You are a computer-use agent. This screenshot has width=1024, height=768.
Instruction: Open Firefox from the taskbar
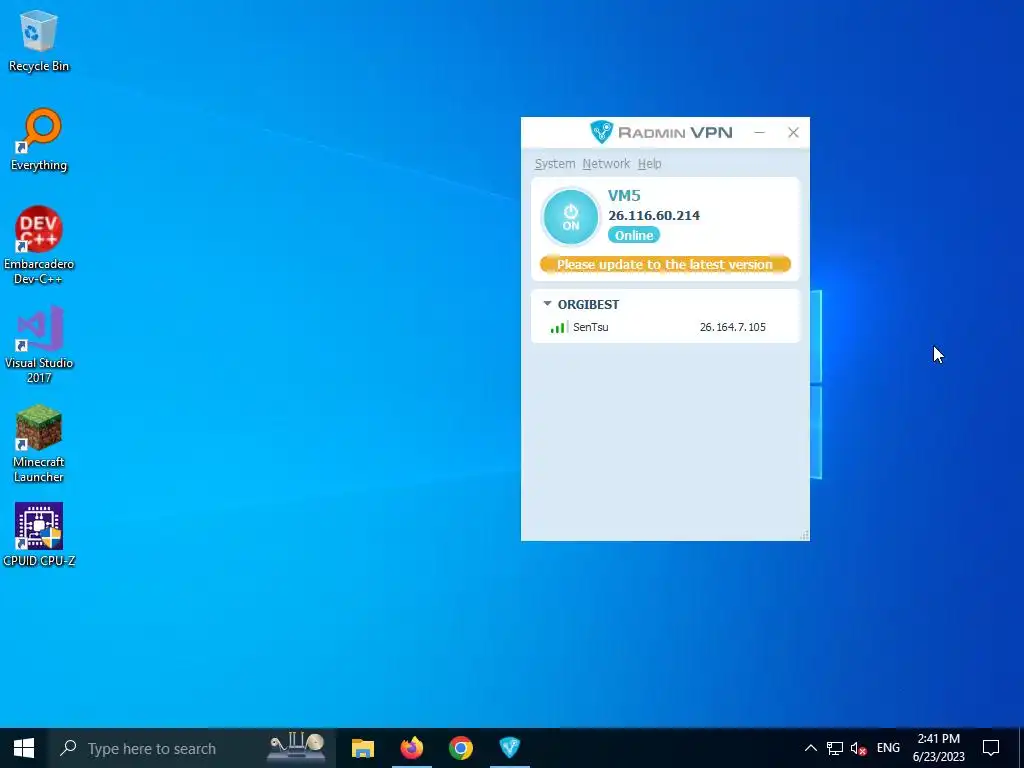coord(411,748)
